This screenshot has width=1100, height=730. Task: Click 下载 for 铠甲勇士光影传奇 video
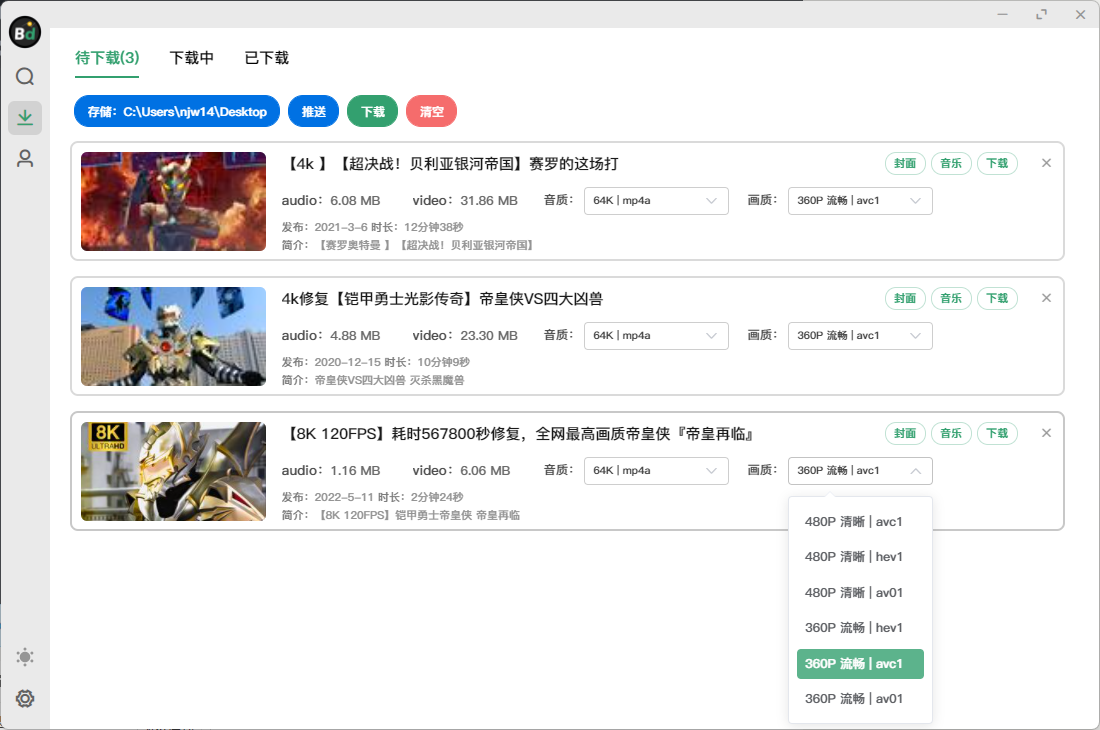pos(997,299)
